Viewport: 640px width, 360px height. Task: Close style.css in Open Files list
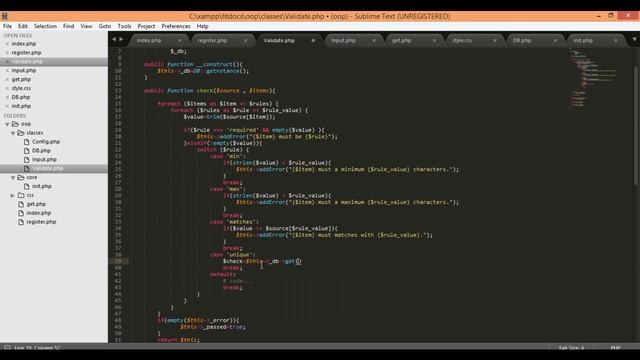tap(7, 88)
